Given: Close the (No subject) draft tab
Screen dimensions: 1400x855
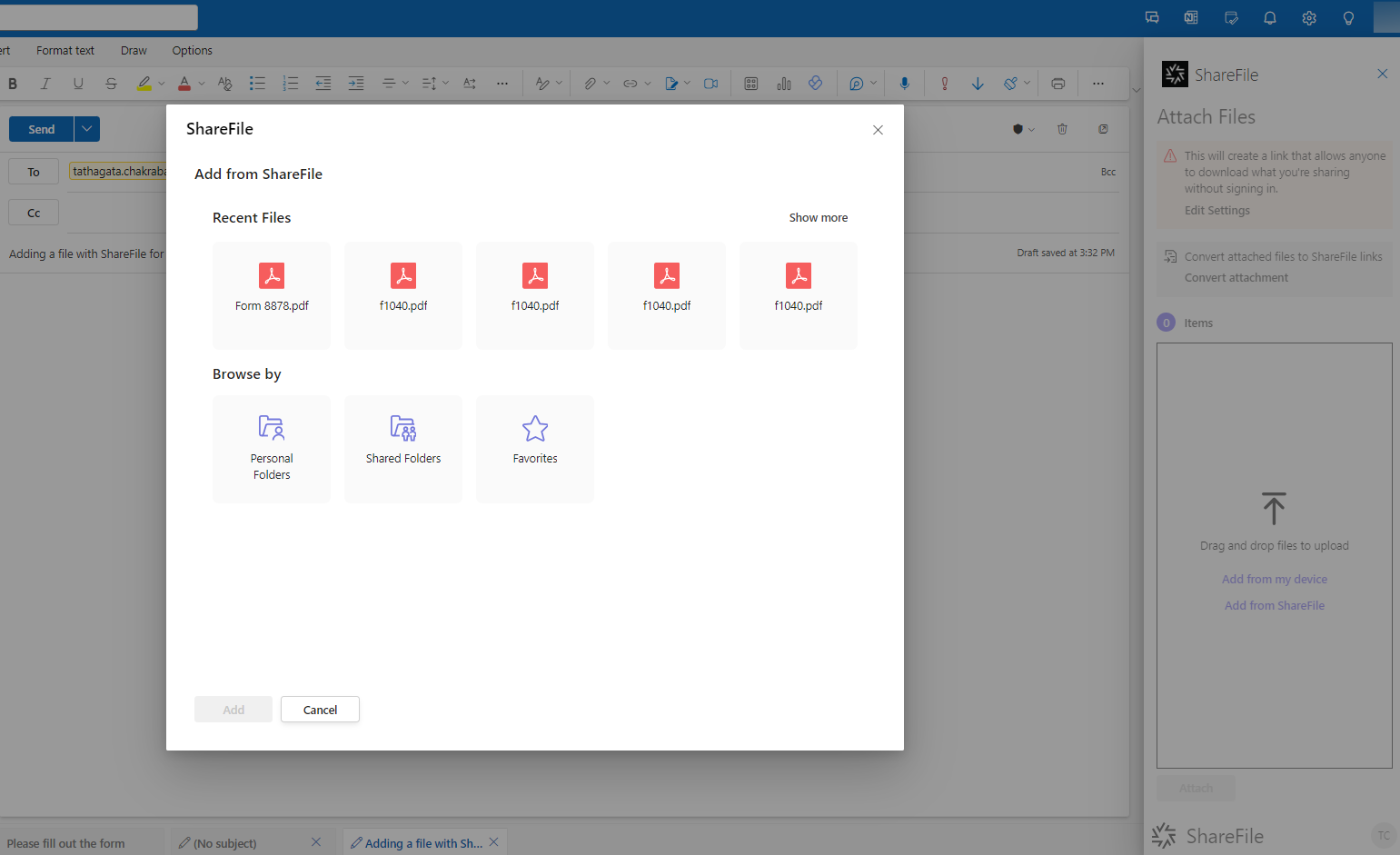Looking at the screenshot, I should click(x=316, y=842).
